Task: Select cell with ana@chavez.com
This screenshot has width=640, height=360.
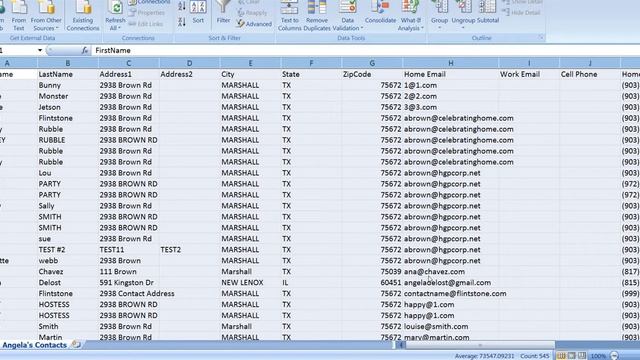Action: [451, 272]
